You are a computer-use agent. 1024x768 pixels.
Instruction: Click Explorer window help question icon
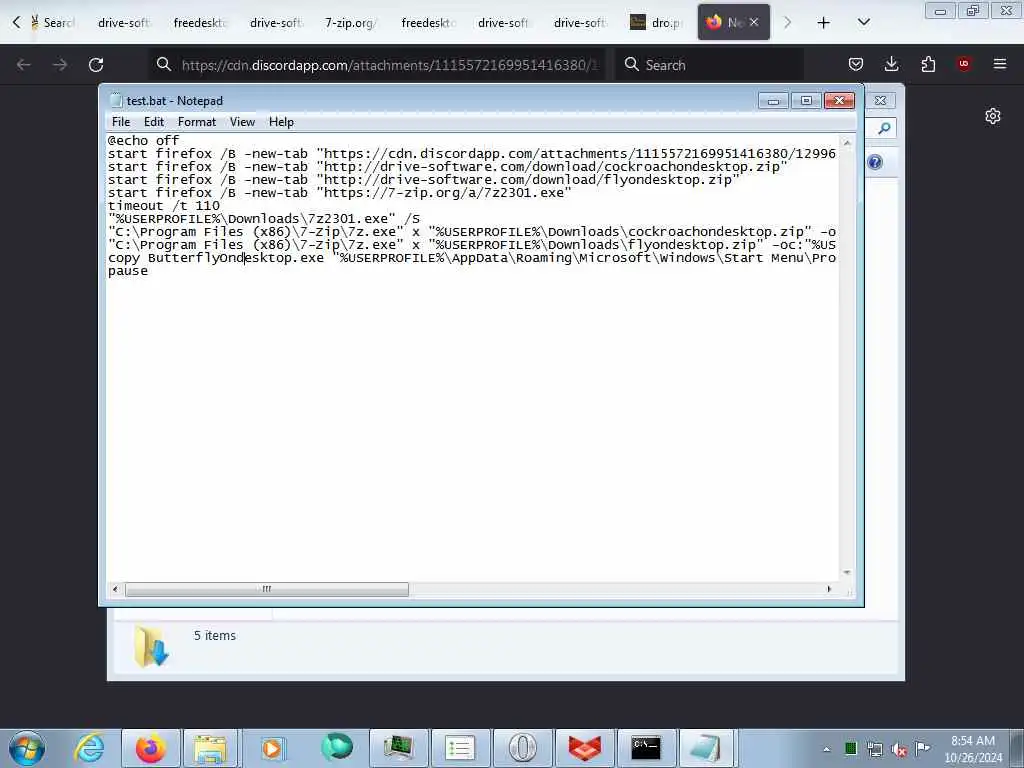pyautogui.click(x=875, y=162)
